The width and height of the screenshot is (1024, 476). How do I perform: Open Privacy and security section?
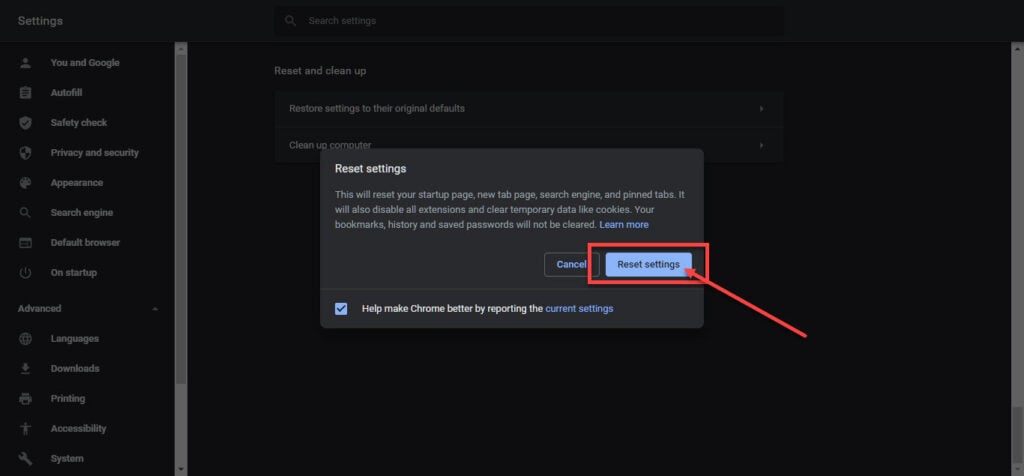point(95,153)
